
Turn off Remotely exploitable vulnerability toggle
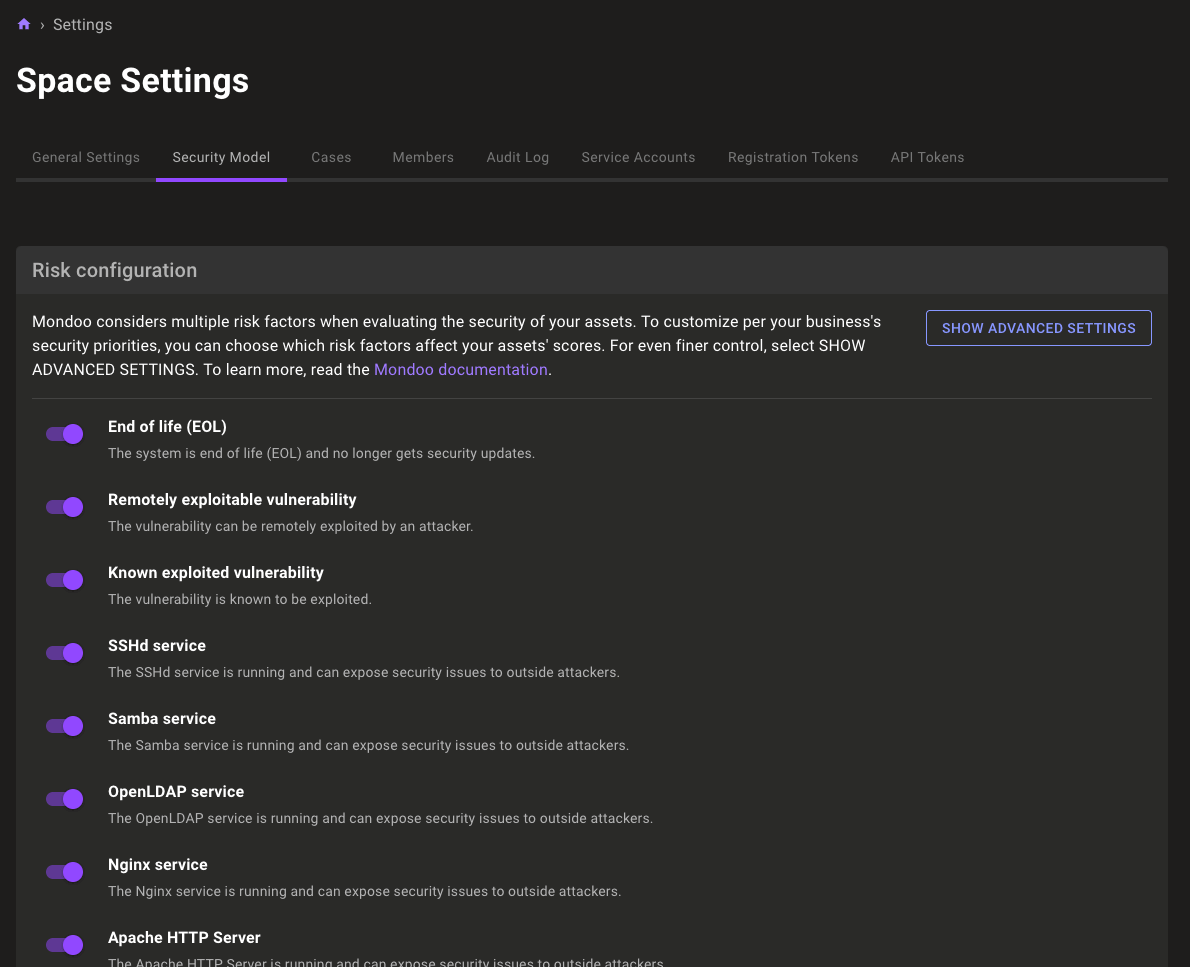click(x=65, y=507)
